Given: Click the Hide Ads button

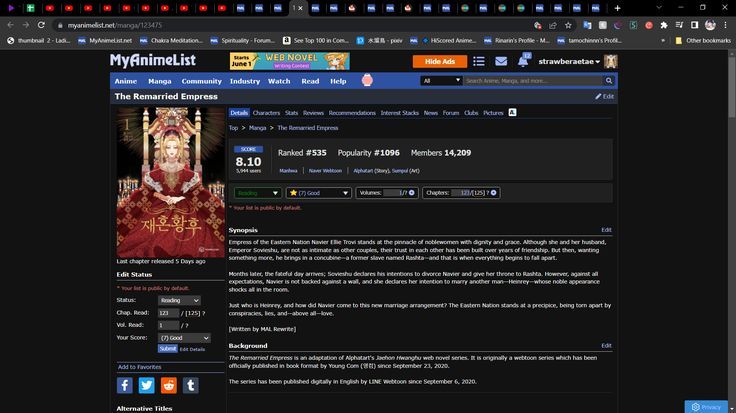Looking at the screenshot, I should [440, 61].
